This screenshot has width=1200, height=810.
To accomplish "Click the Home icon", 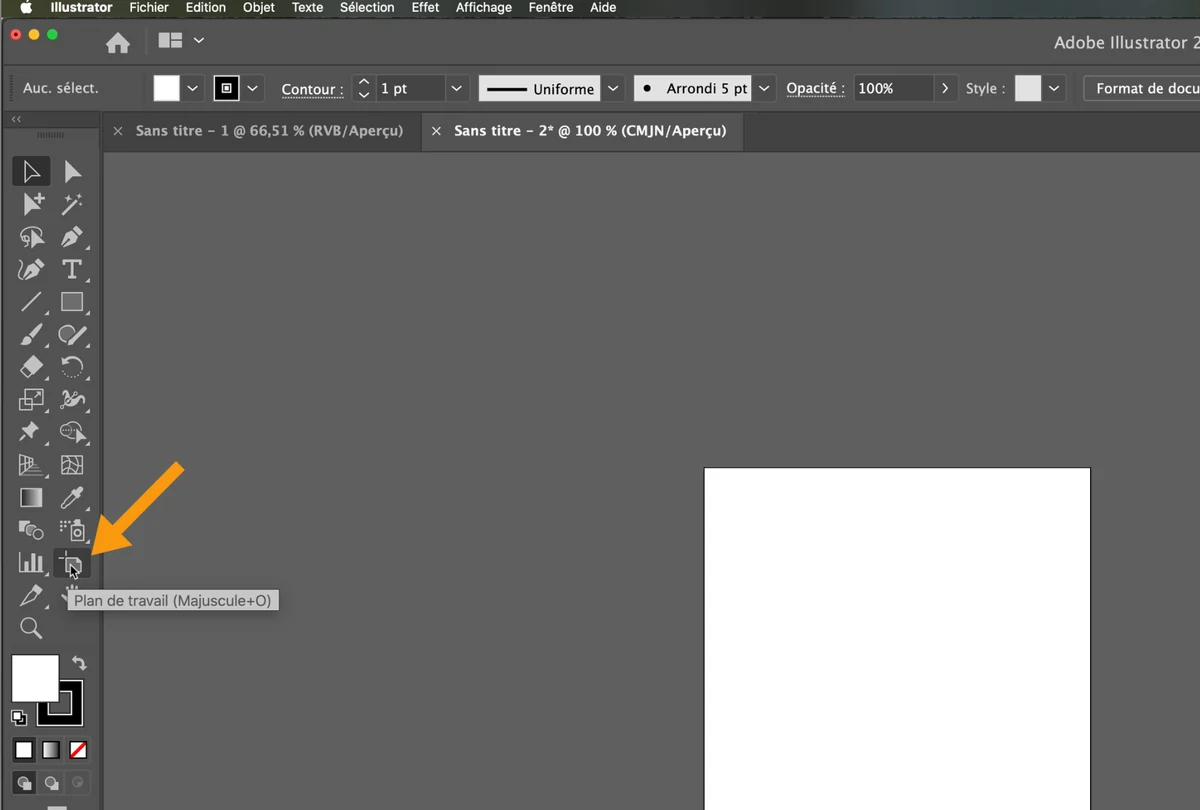I will (118, 43).
